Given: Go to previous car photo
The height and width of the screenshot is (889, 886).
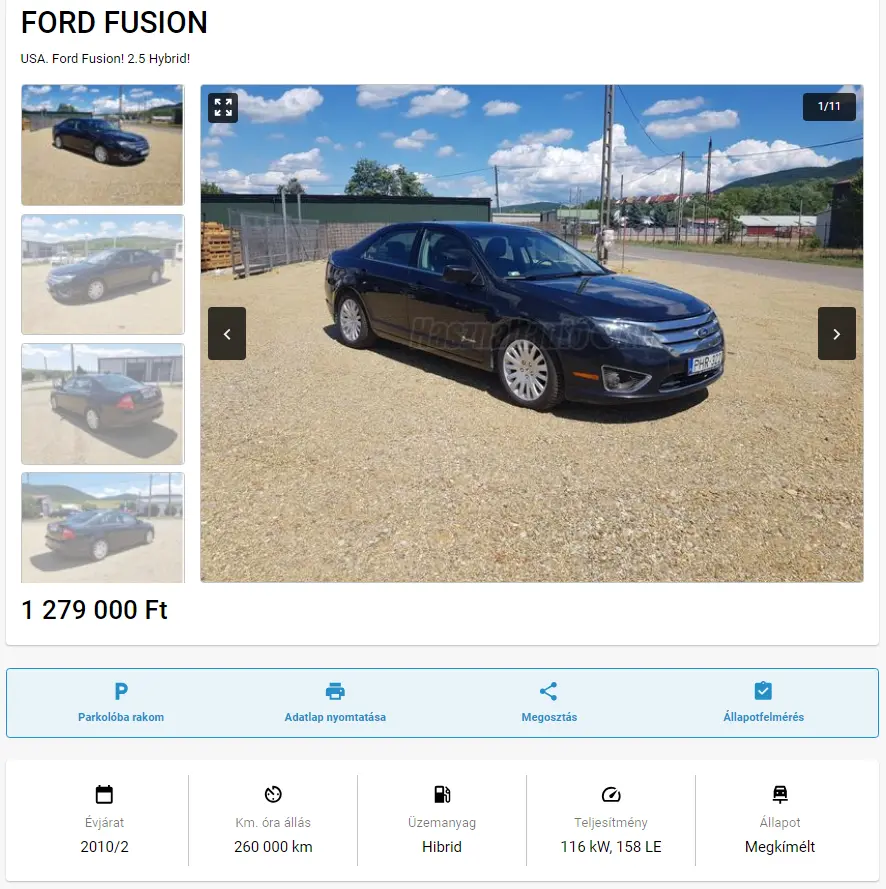Looking at the screenshot, I should (227, 334).
